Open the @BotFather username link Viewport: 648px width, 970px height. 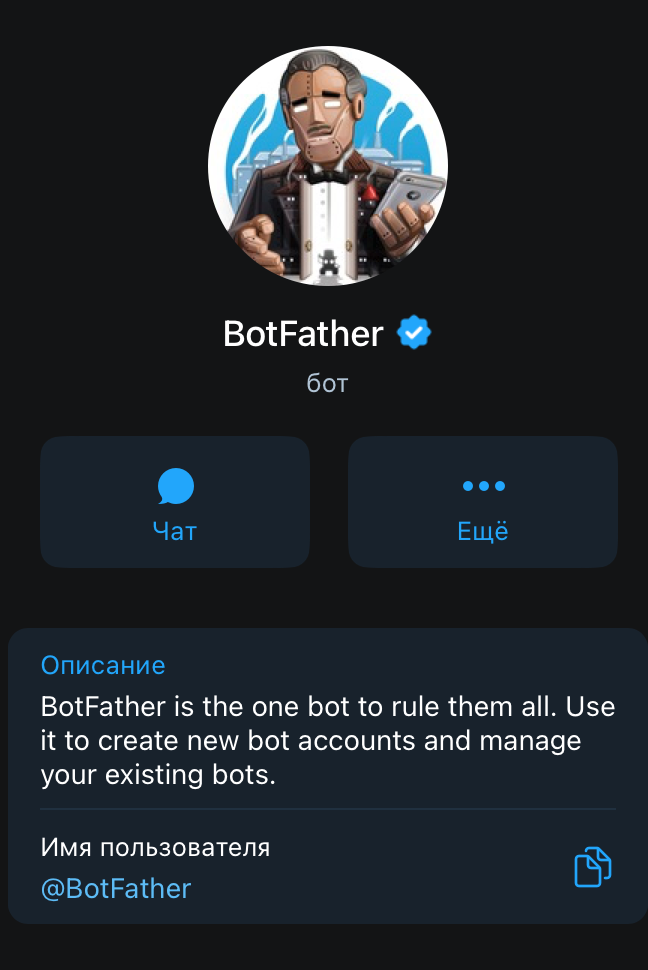[115, 887]
